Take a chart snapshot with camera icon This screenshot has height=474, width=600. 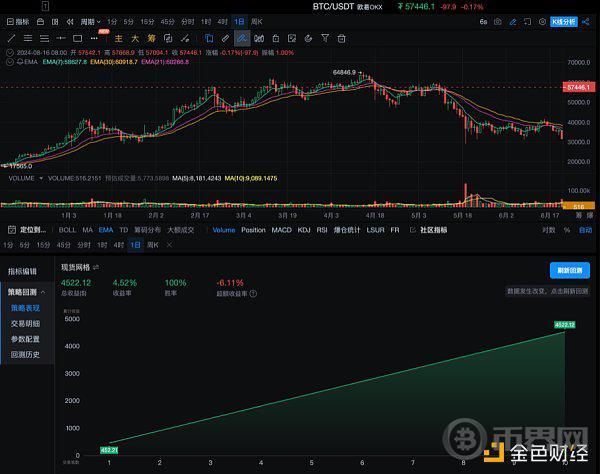click(x=497, y=22)
